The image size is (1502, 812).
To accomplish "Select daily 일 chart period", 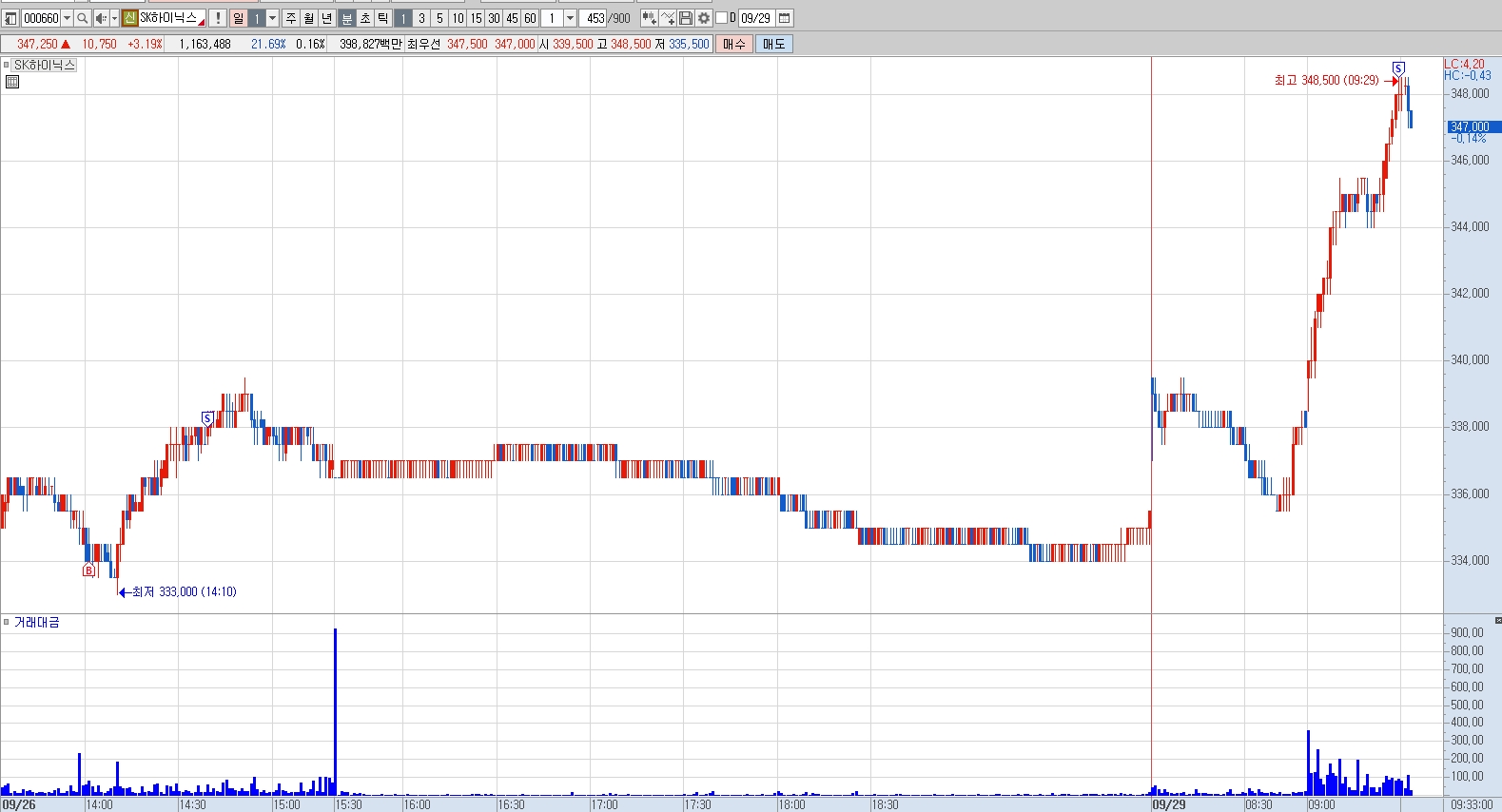I will [239, 18].
